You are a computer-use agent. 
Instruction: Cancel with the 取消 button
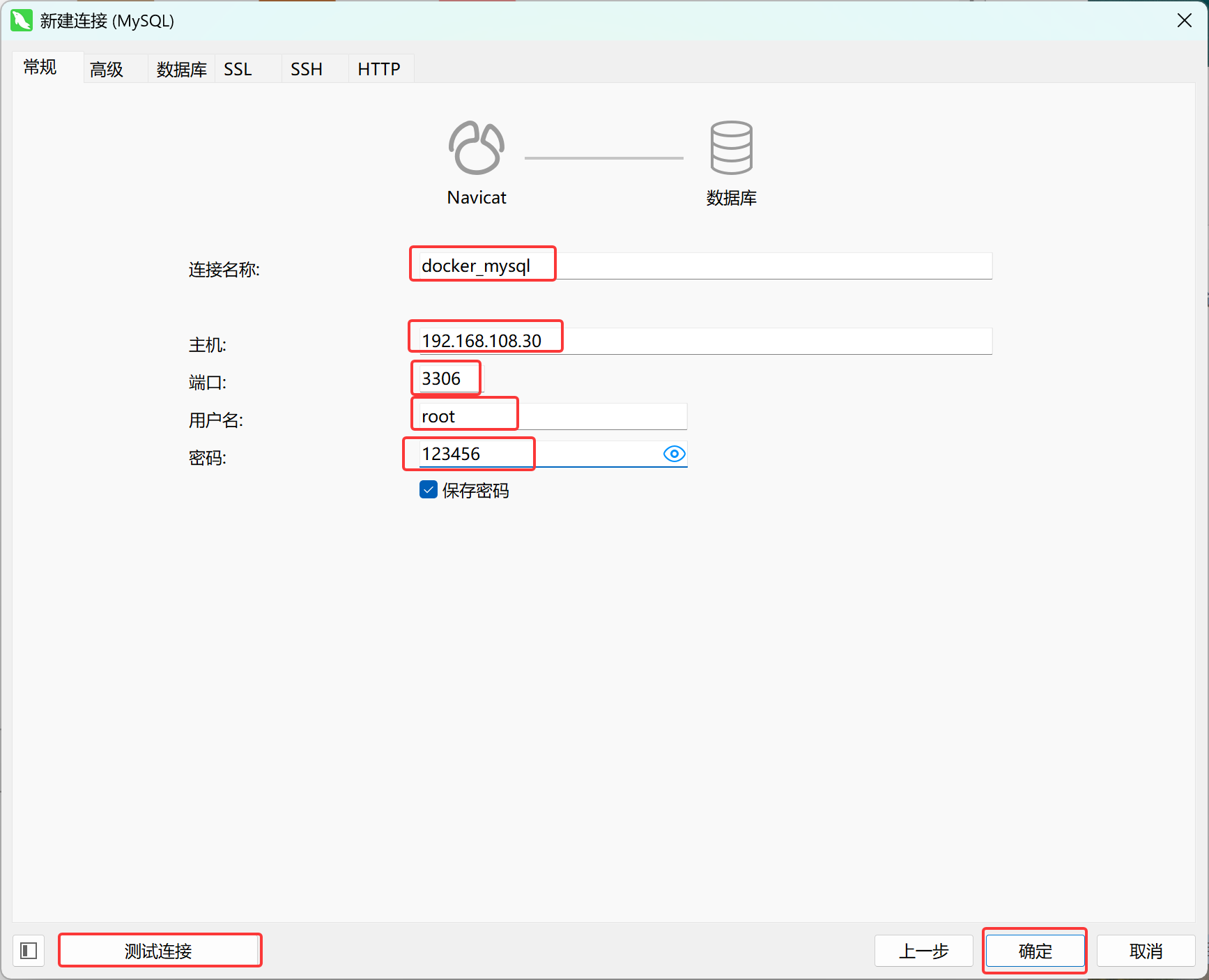click(1146, 951)
